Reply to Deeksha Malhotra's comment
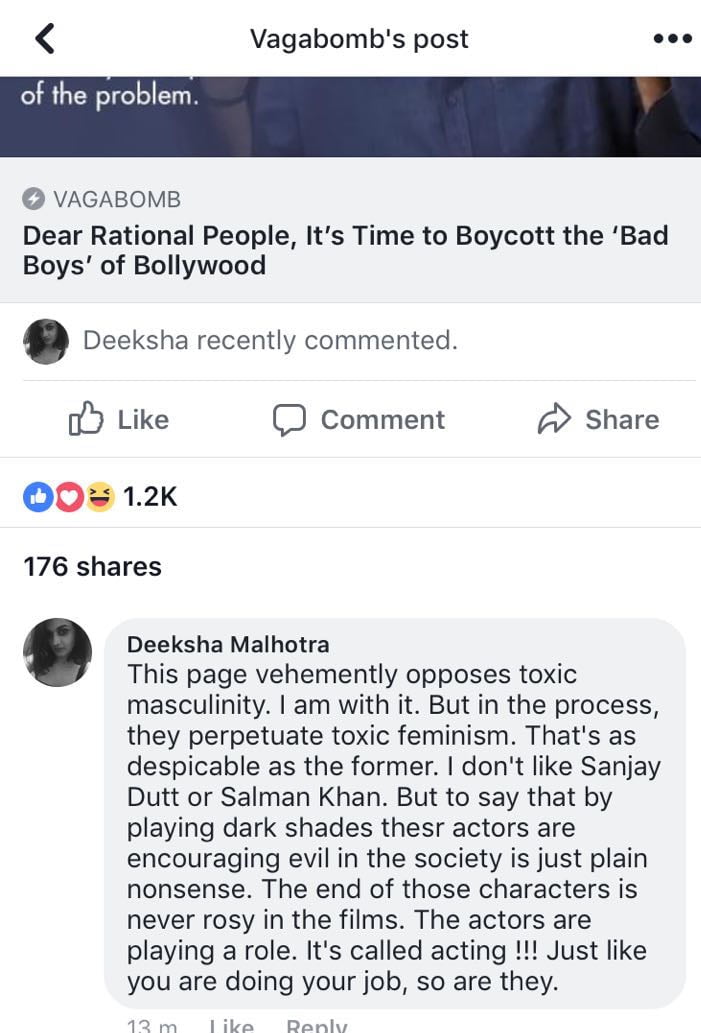 316,1026
